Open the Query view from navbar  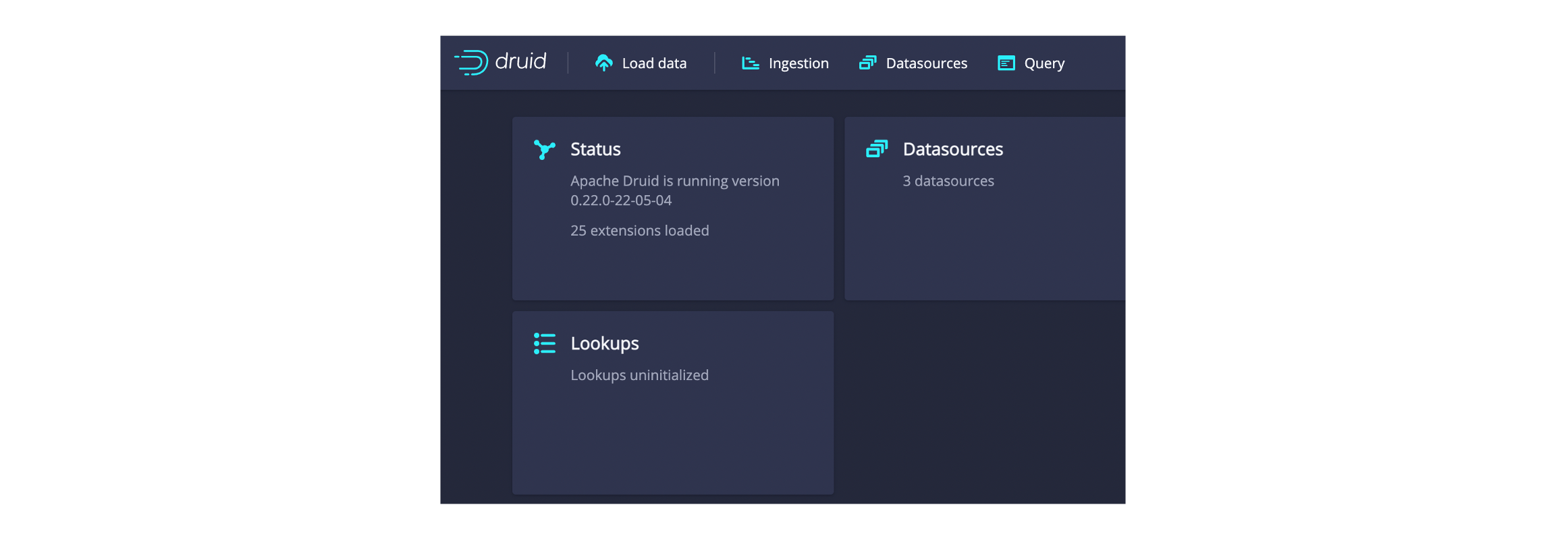[x=1031, y=63]
